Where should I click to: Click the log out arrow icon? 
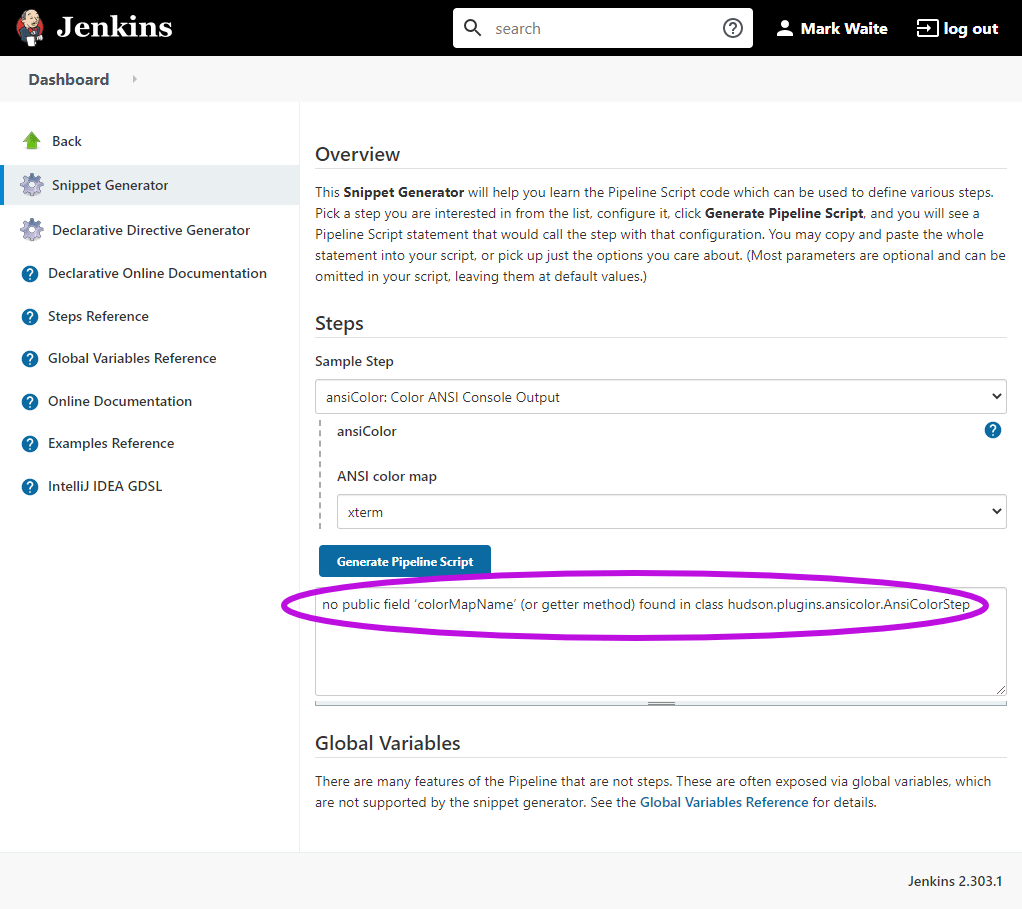(927, 28)
